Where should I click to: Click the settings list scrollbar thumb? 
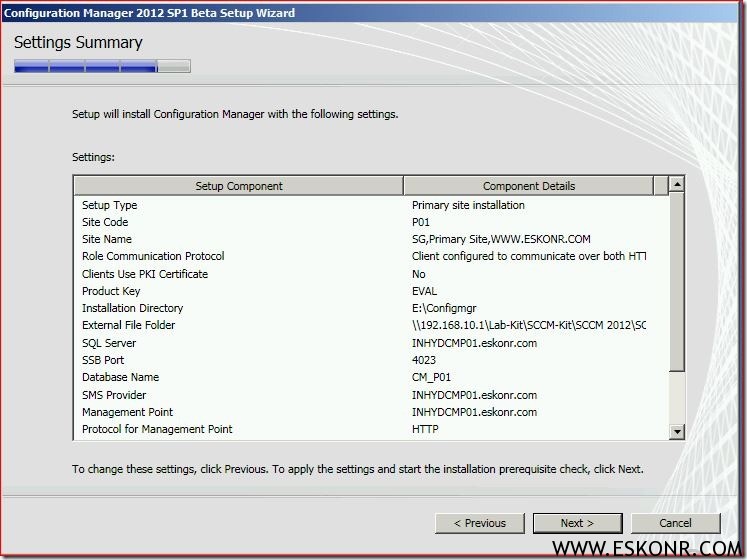[x=677, y=282]
